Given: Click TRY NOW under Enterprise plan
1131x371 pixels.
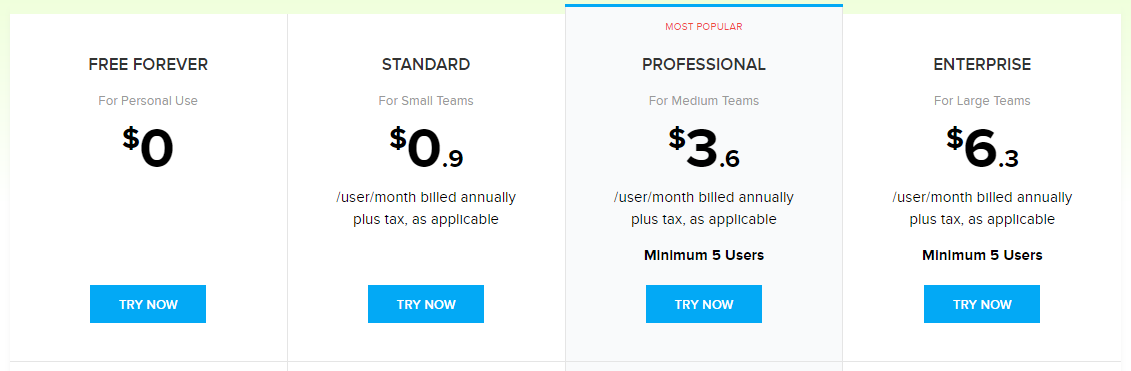Looking at the screenshot, I should coord(982,304).
